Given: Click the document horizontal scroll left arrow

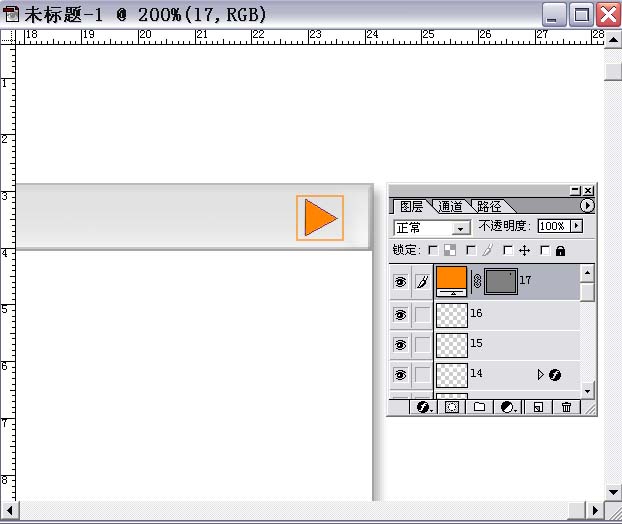Looking at the screenshot, I should pos(10,510).
